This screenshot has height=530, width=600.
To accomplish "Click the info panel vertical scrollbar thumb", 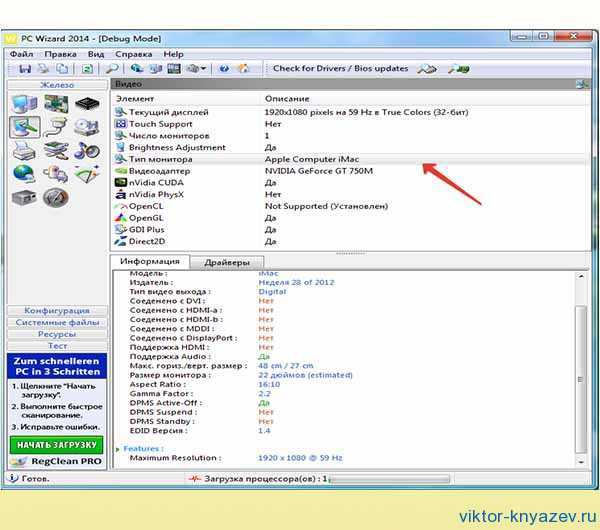I will tap(581, 379).
